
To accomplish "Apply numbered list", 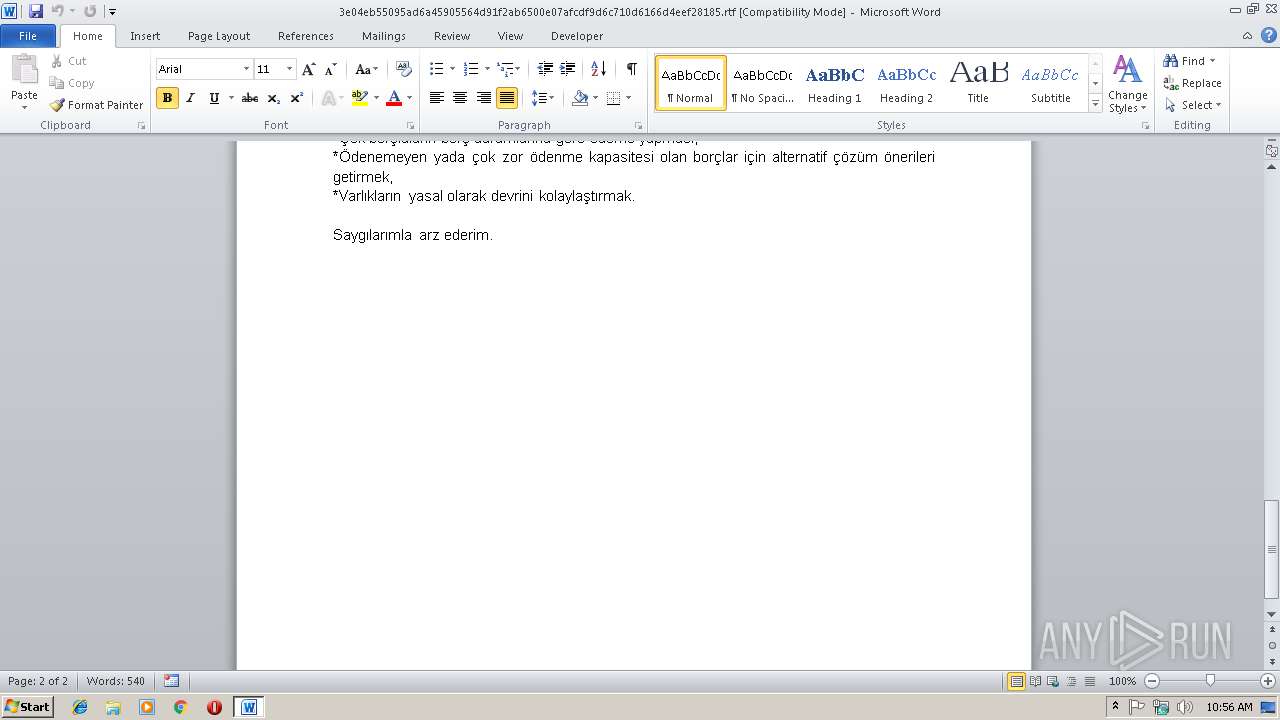I will (471, 69).
